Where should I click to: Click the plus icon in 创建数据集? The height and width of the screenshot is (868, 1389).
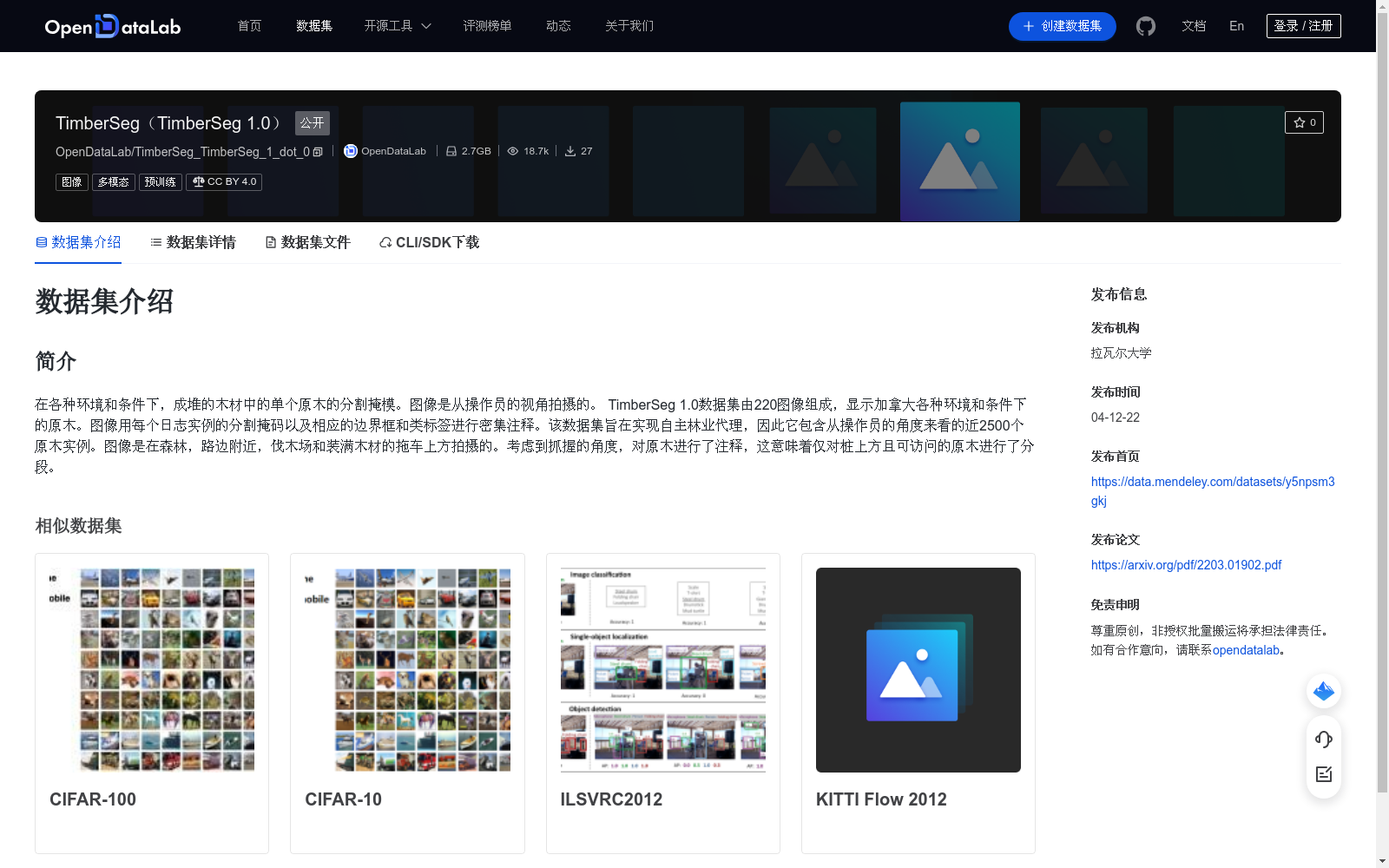tap(1029, 26)
